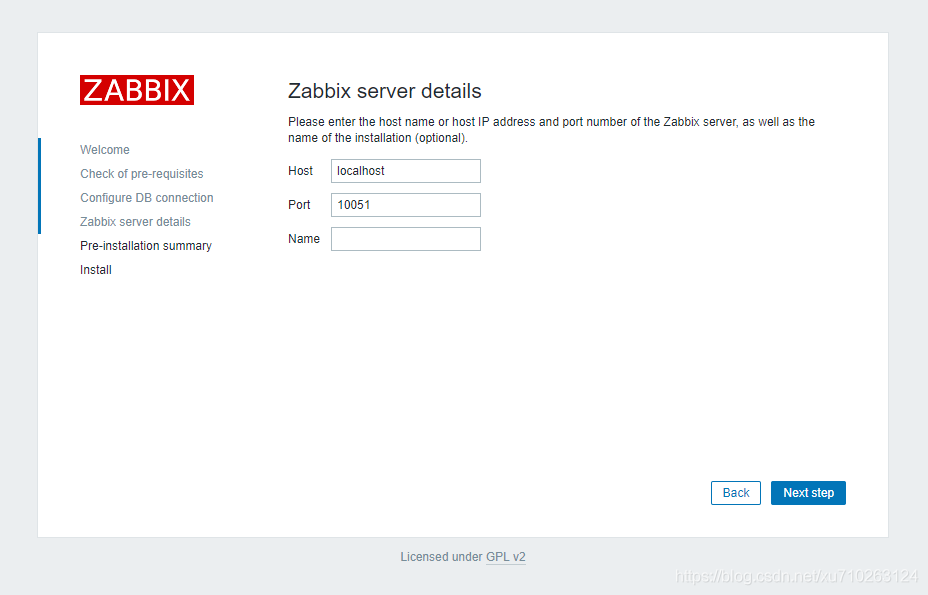Go to the Next step
Image resolution: width=928 pixels, height=595 pixels.
[x=808, y=493]
